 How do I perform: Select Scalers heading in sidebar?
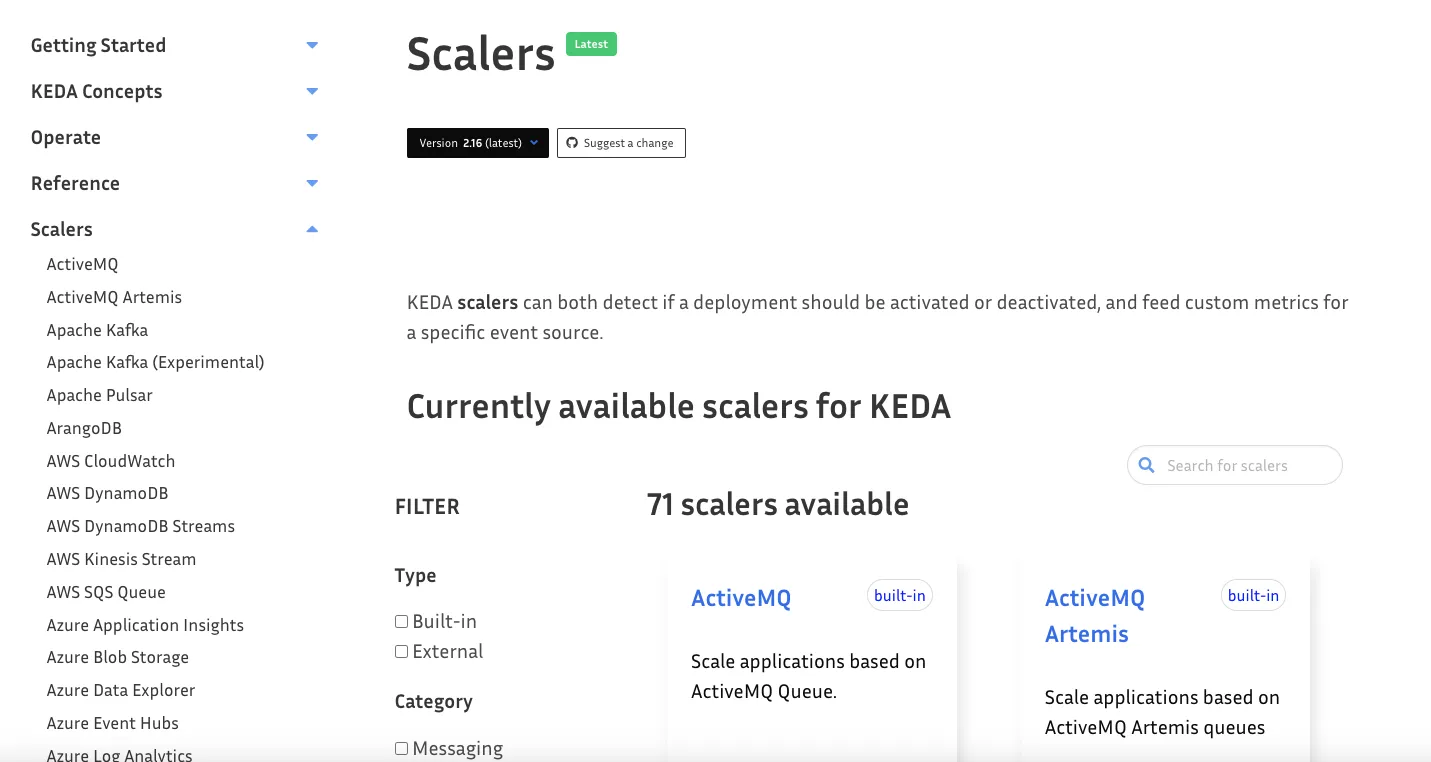[62, 229]
